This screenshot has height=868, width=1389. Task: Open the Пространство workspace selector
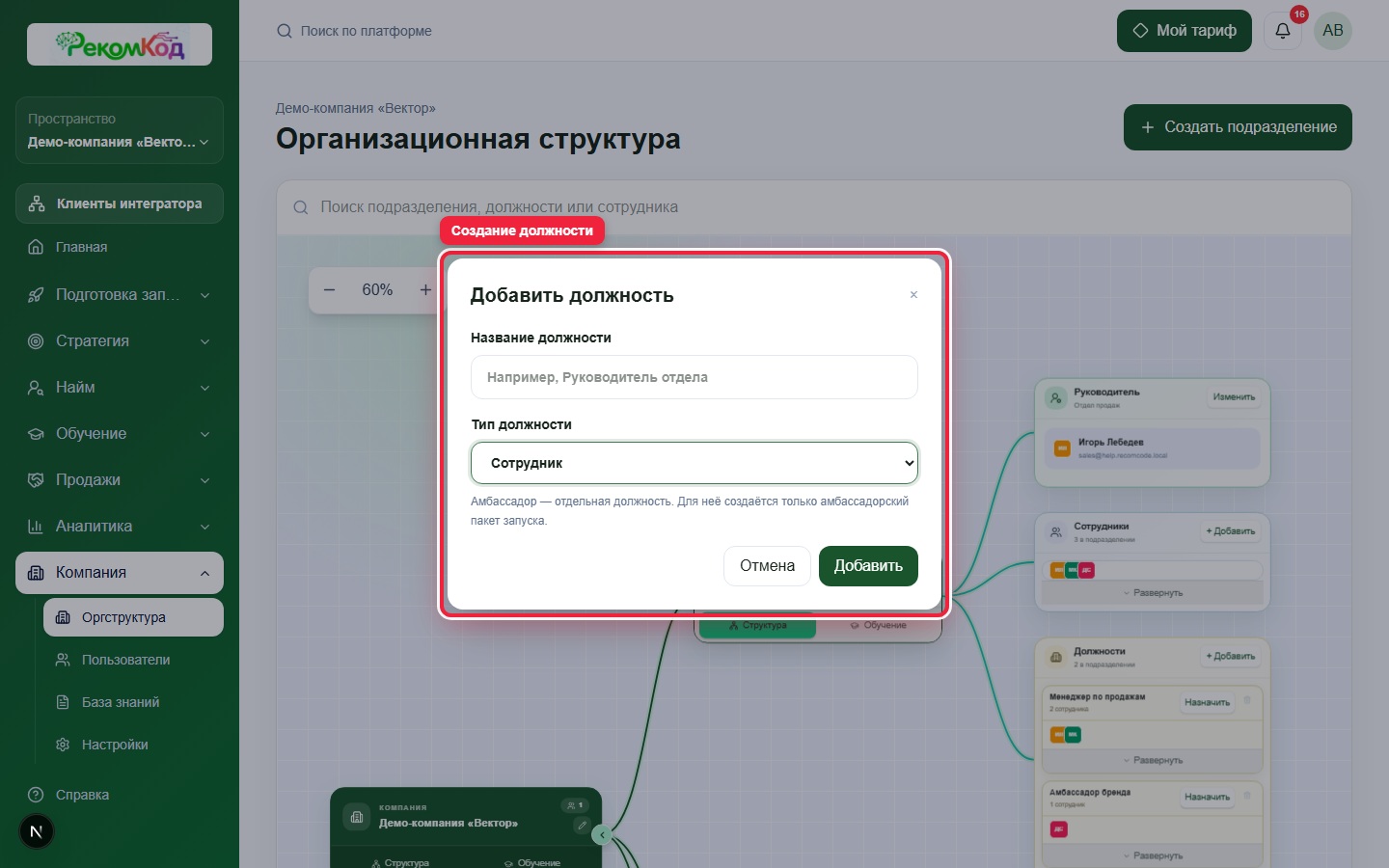(120, 130)
